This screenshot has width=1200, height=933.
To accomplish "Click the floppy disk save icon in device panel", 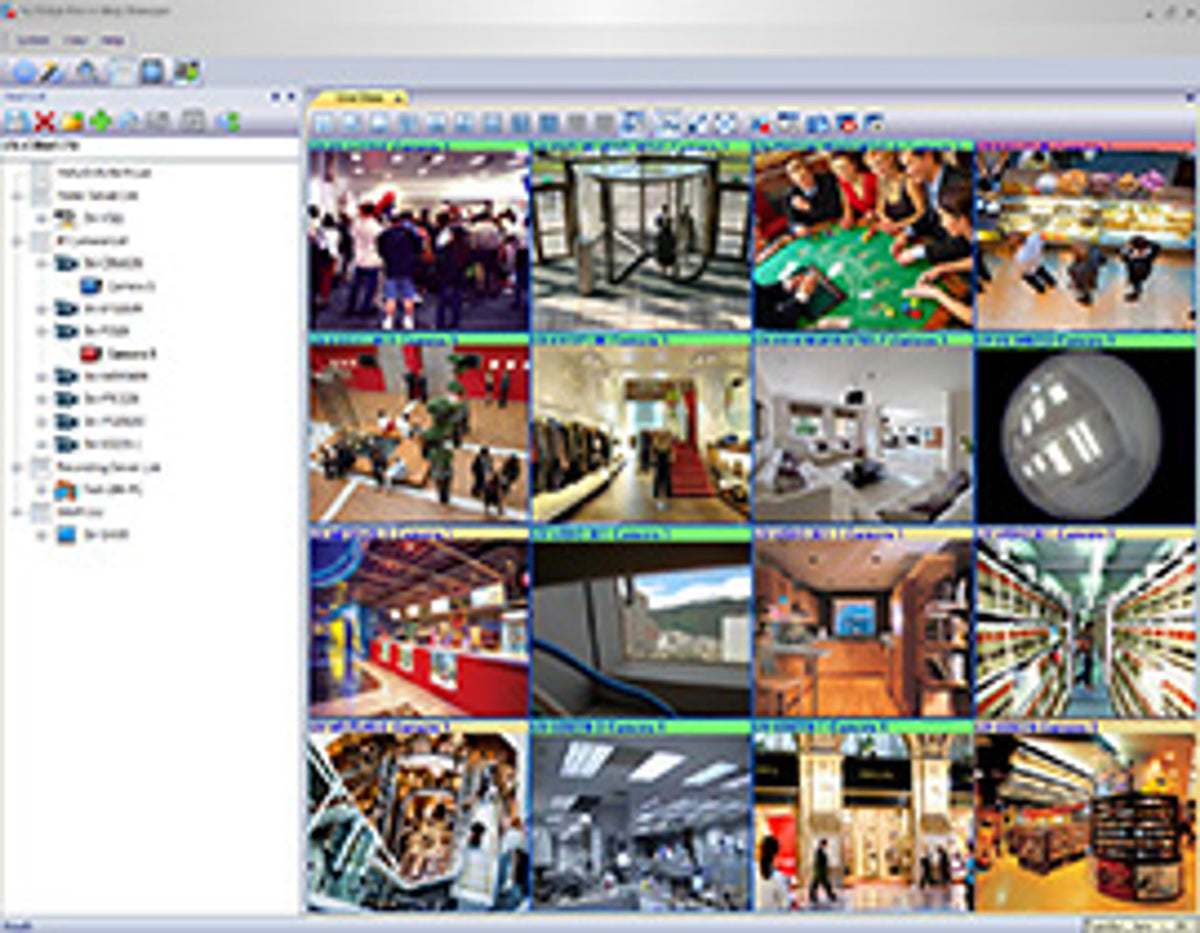I will tap(16, 121).
